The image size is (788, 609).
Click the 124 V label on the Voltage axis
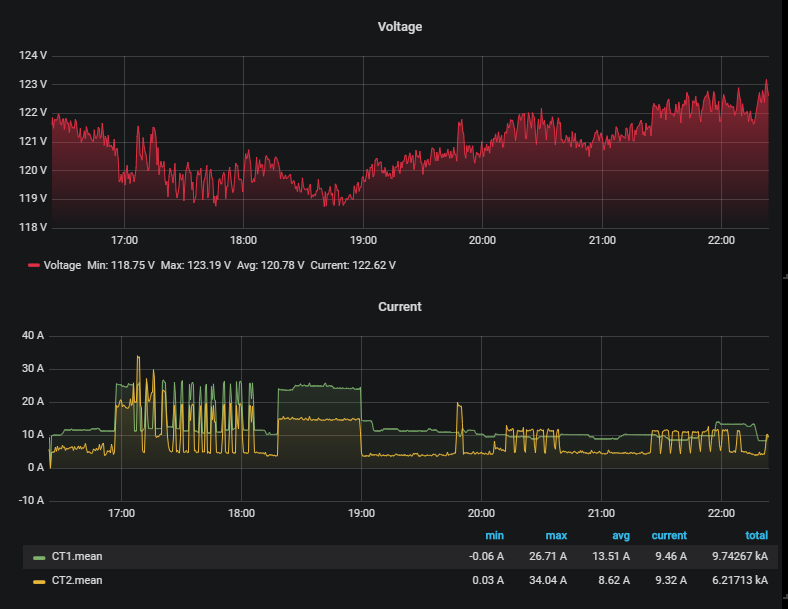[33, 56]
